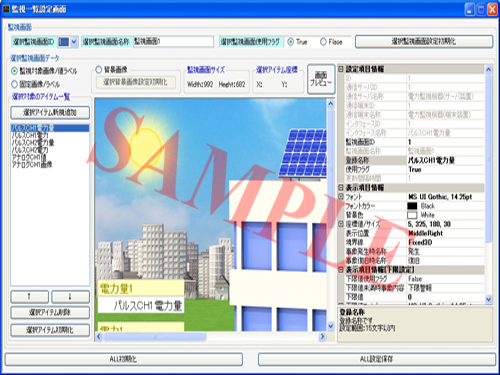Click 選択アイテム初期化 reset button
This screenshot has height=375, width=500.
(x=50, y=330)
